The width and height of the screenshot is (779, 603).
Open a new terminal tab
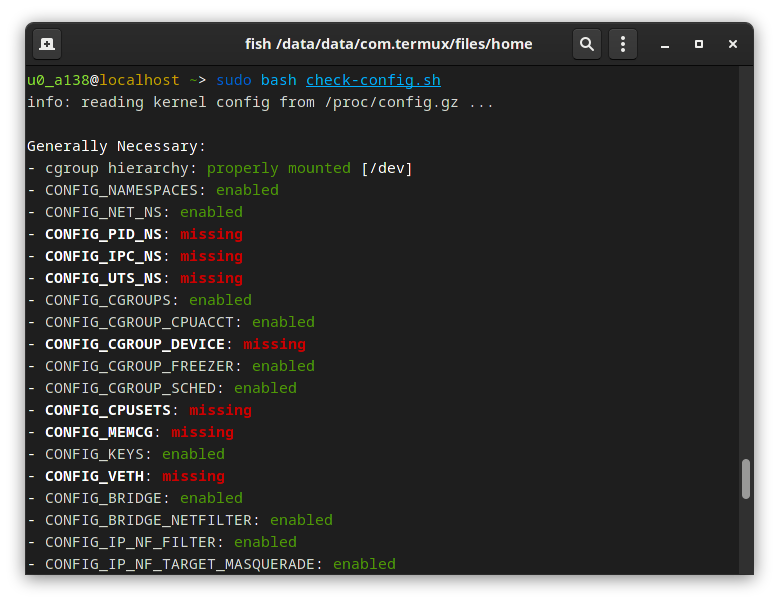point(47,44)
